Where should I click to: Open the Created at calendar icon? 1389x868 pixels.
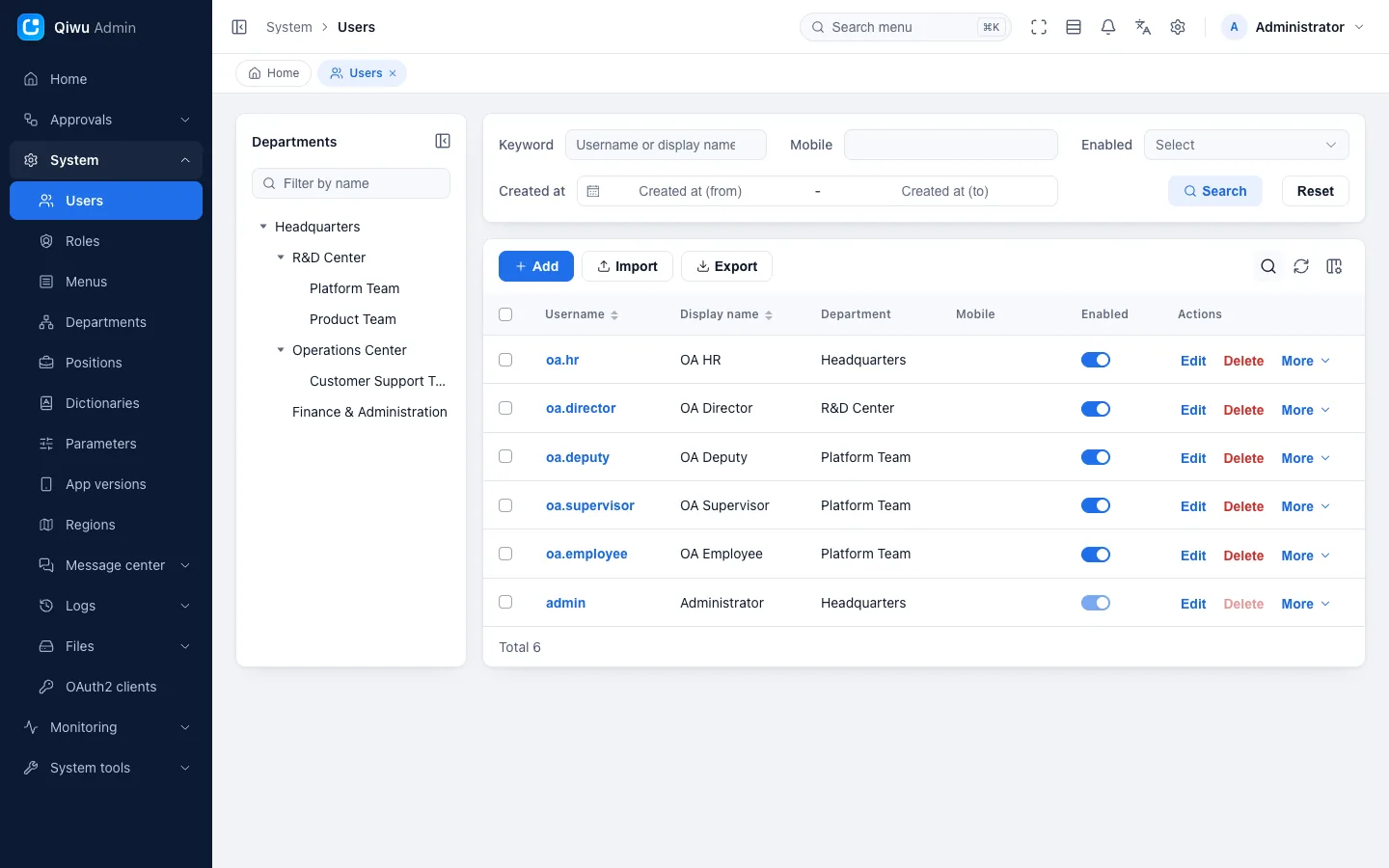[x=593, y=191]
